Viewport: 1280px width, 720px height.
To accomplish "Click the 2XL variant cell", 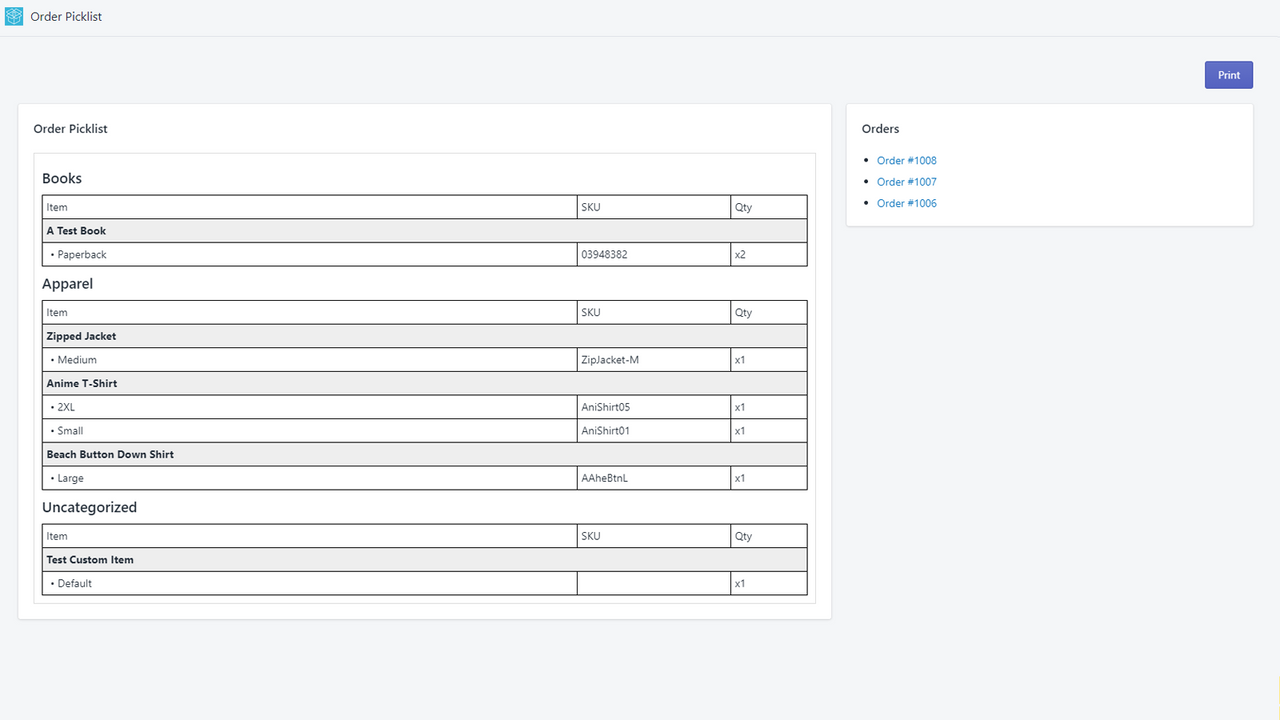I will pyautogui.click(x=310, y=407).
